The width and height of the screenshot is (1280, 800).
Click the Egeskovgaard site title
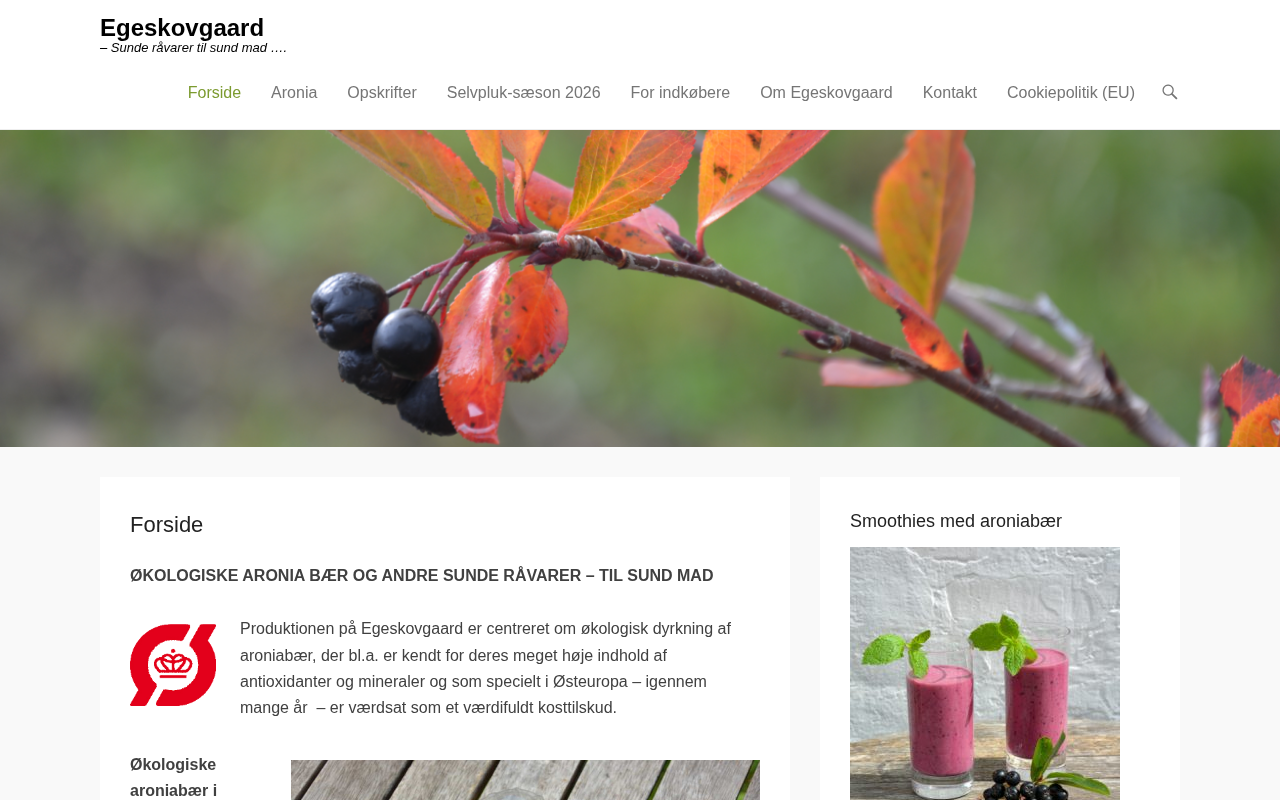tap(182, 28)
